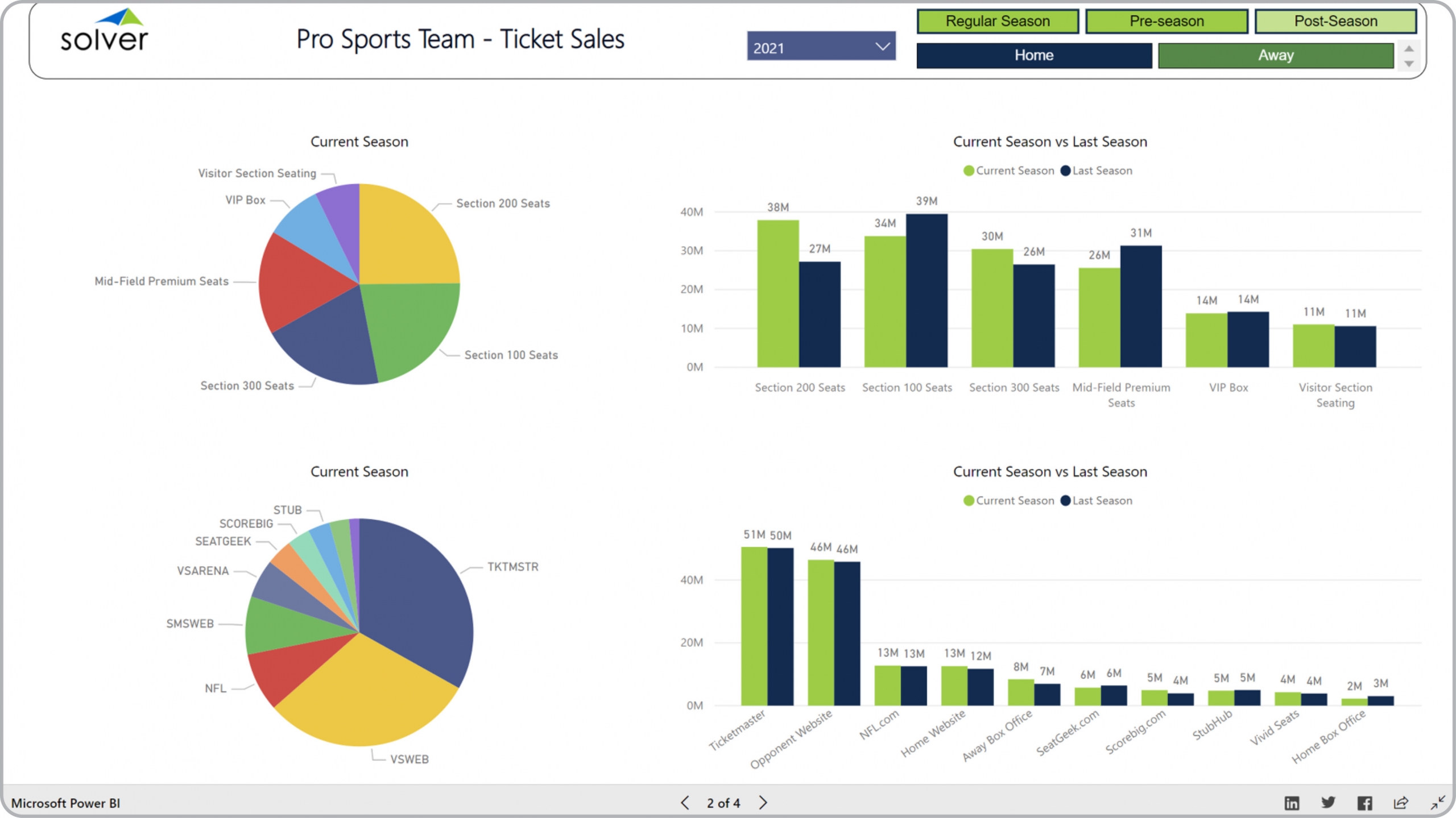Share report on LinkedIn icon

[1292, 803]
